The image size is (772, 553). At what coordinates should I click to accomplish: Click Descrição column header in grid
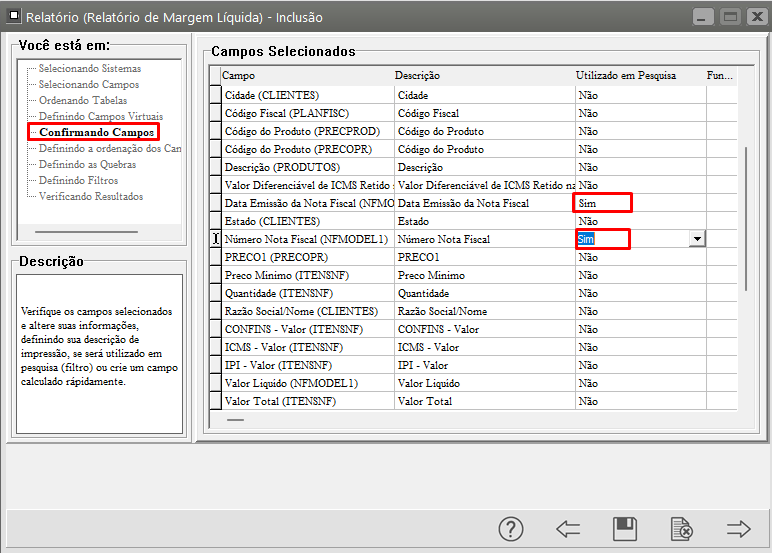[x=417, y=75]
